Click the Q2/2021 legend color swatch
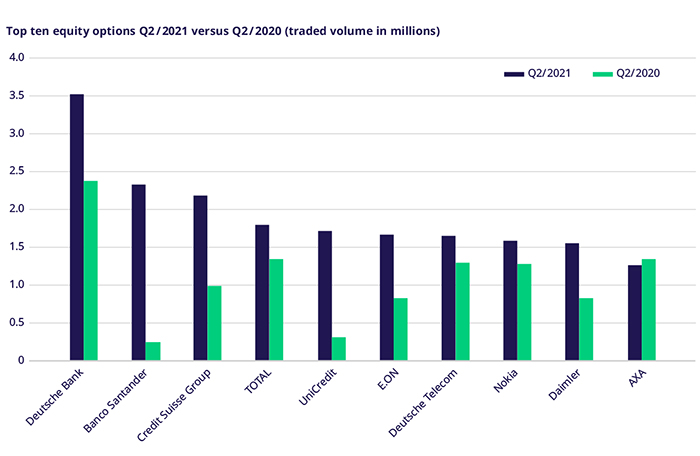Image resolution: width=700 pixels, height=456 pixels. [x=516, y=73]
